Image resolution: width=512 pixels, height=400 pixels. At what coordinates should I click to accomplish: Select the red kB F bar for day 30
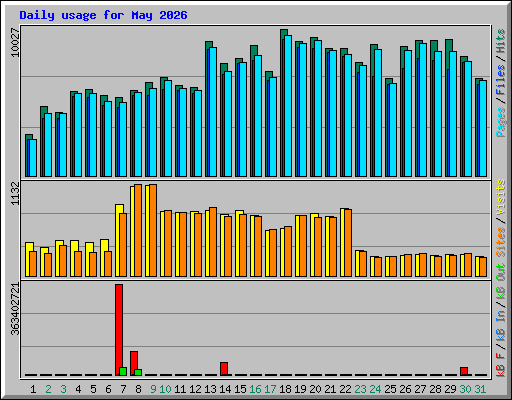coord(464,371)
